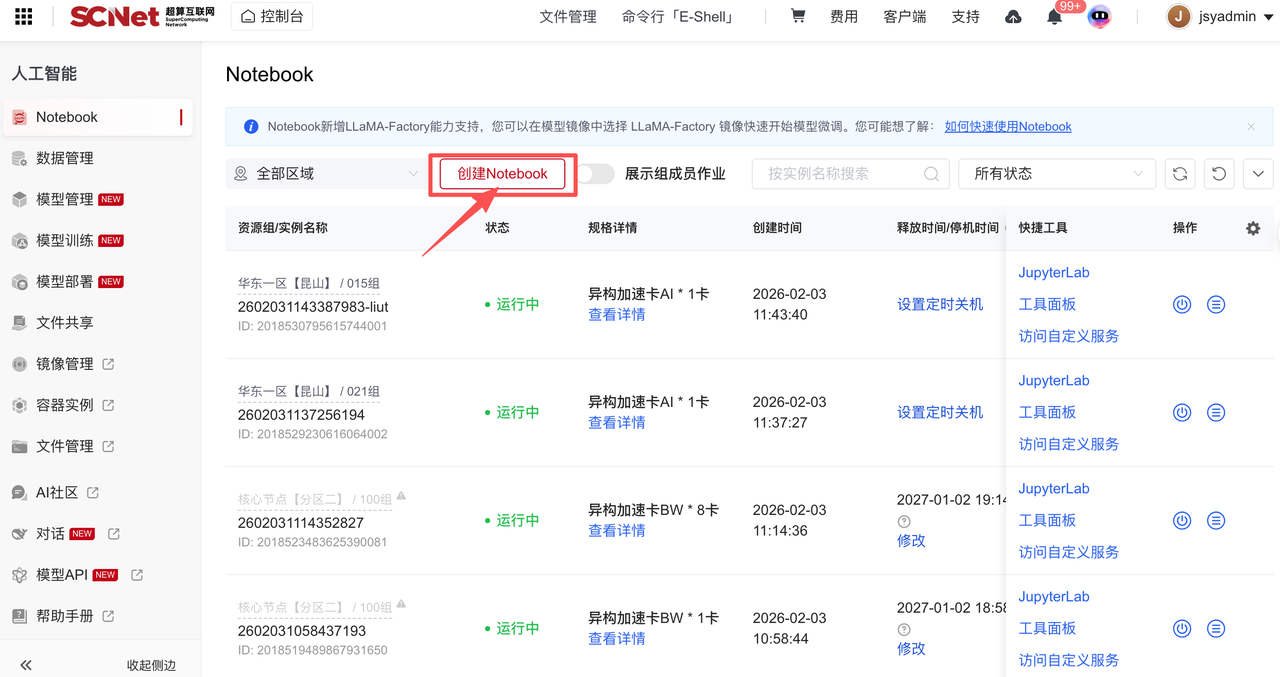
Task: Open the 如何快速使用Notebook link
Action: coord(1007,127)
